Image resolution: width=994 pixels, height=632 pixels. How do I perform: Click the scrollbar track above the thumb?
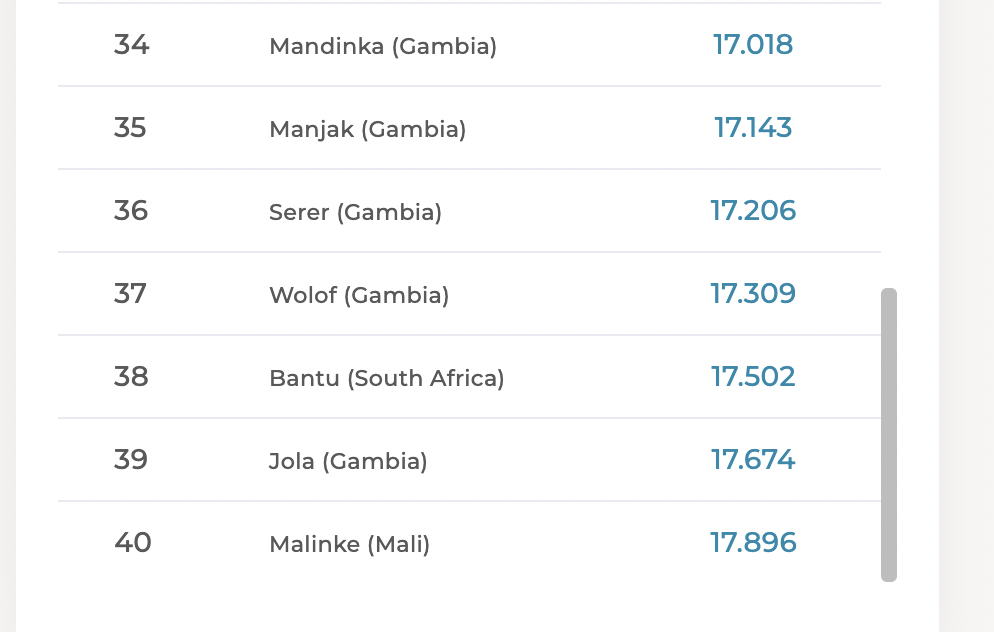pos(889,146)
